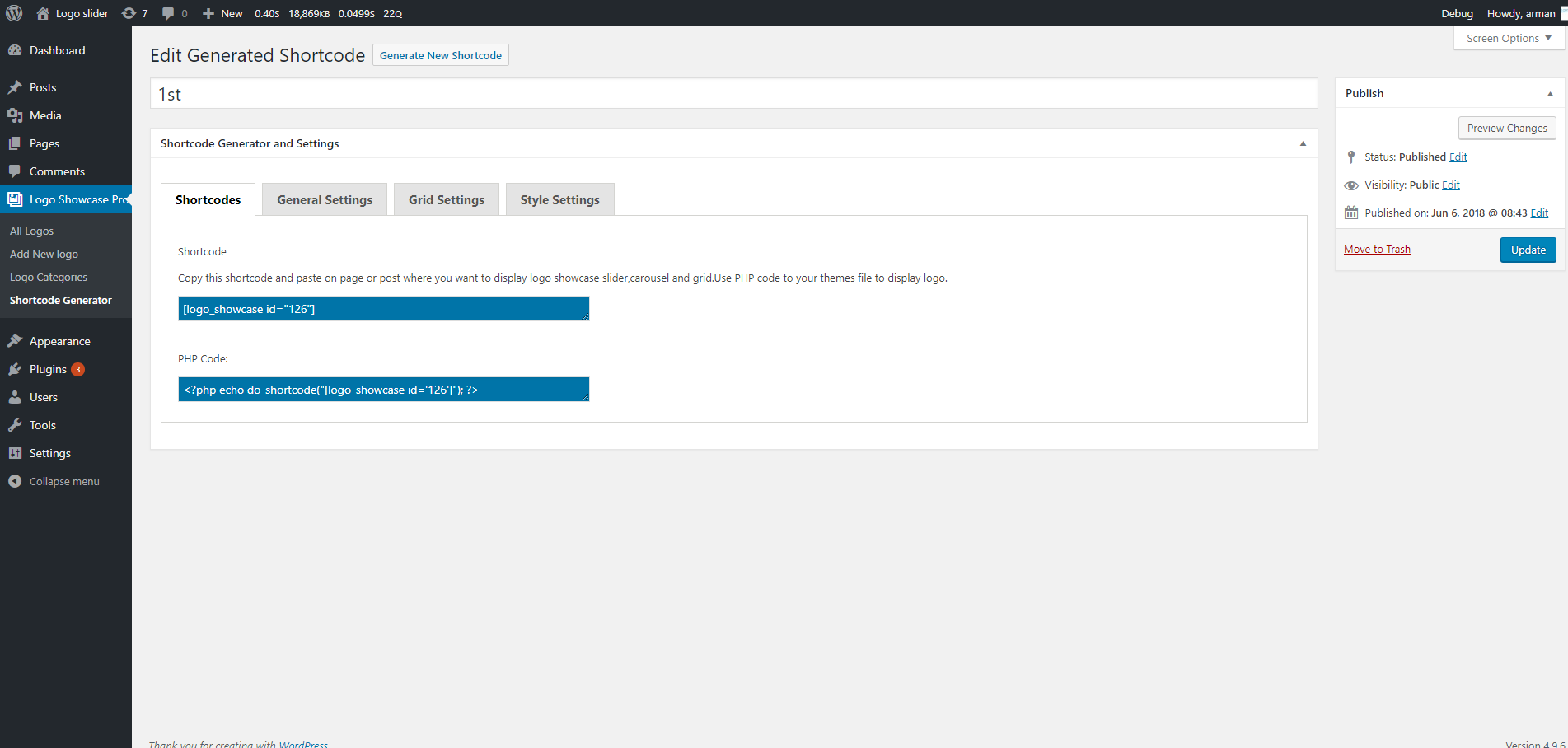The width and height of the screenshot is (1568, 748).
Task: Click the 18,869KB memory stat
Action: [309, 13]
